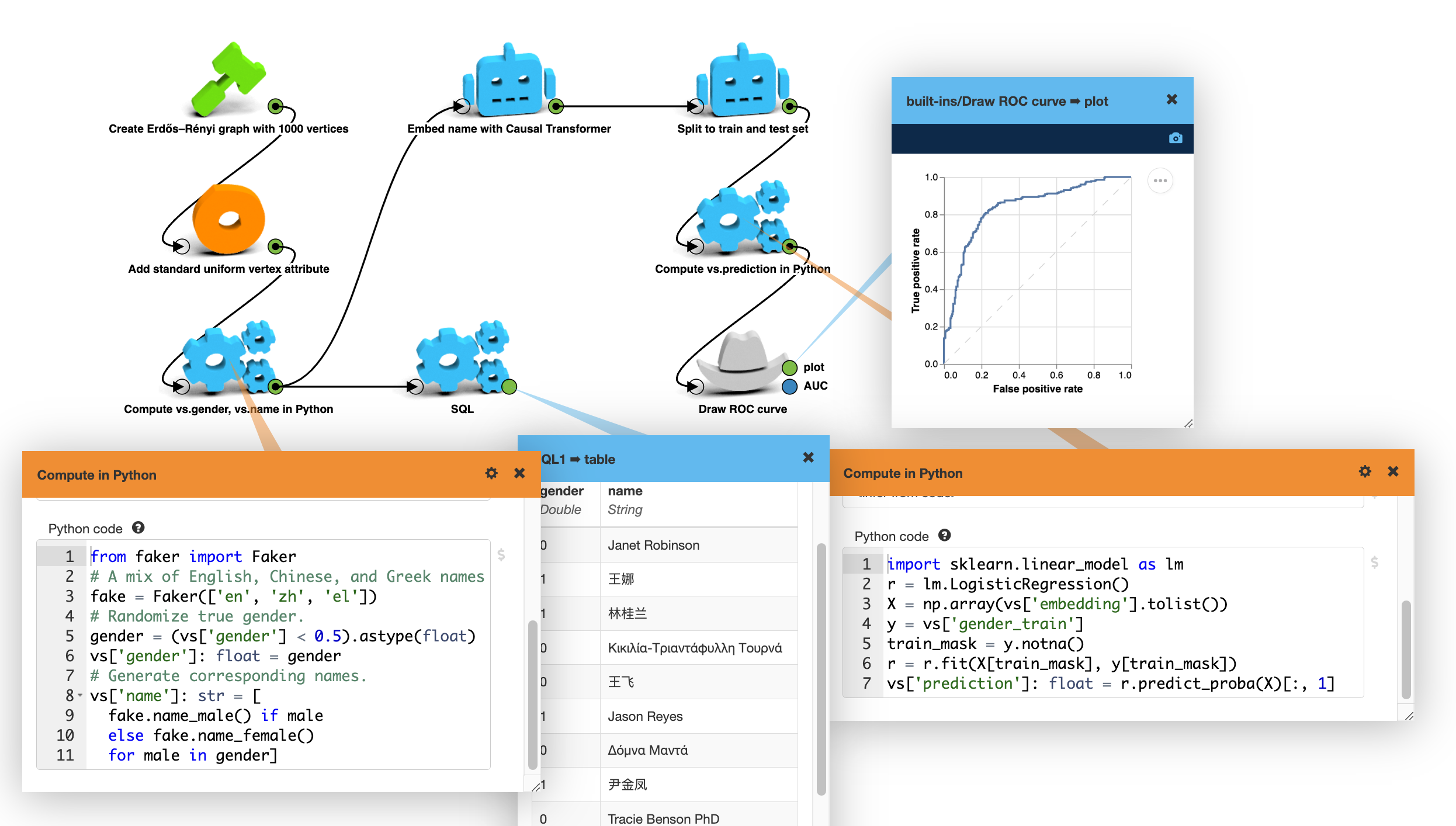This screenshot has width=1456, height=826.
Task: Click the scrollbar in left Compute in Python popup
Action: click(532, 695)
